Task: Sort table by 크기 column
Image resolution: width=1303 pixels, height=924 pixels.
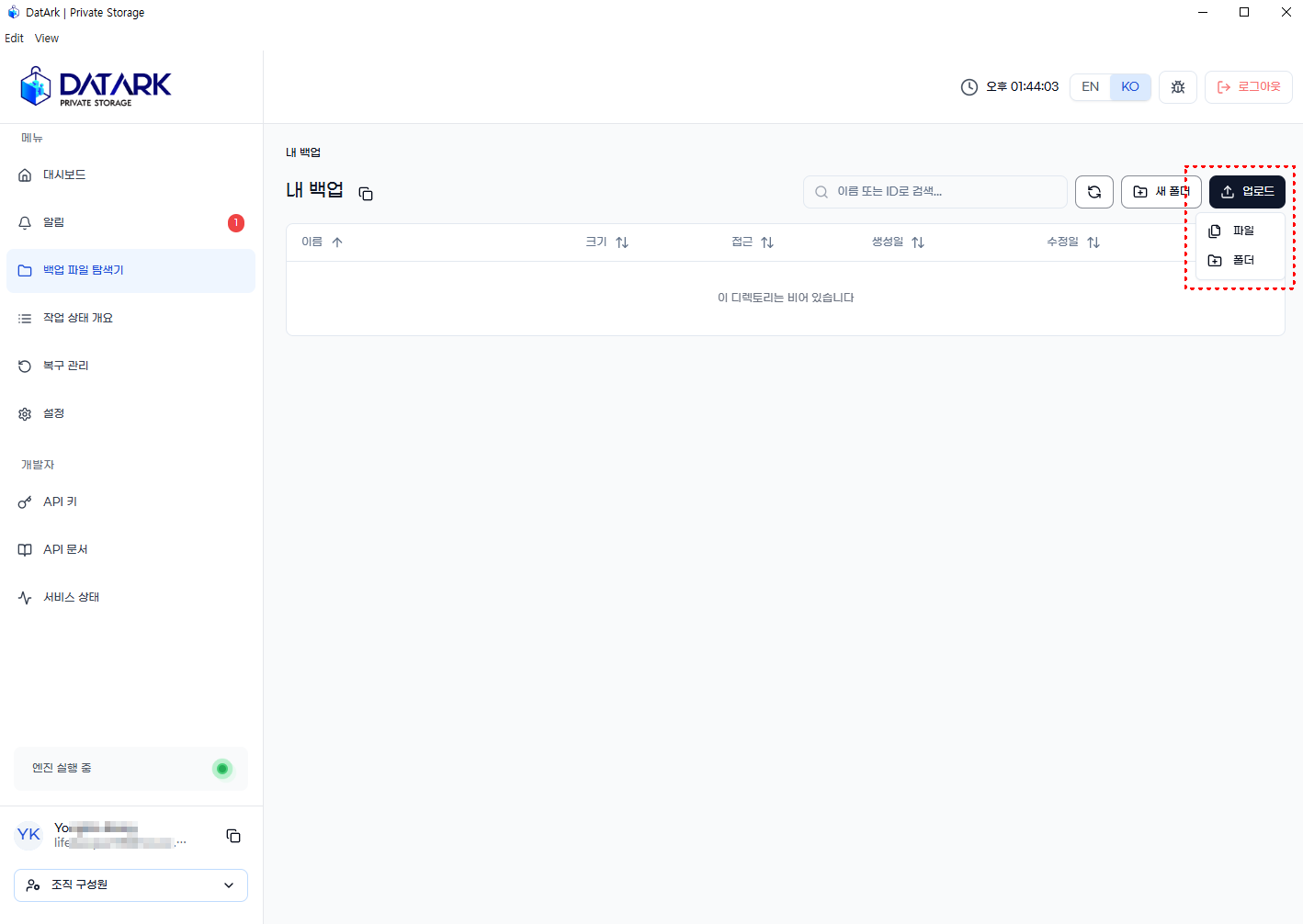Action: click(x=607, y=242)
